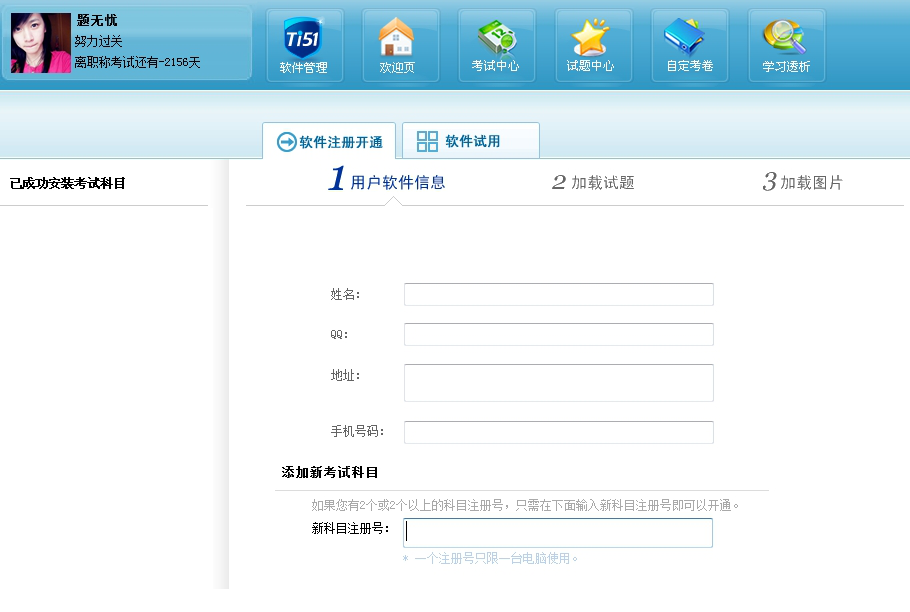910x612 pixels.
Task: Click the username 题无忧 text
Action: pos(97,20)
